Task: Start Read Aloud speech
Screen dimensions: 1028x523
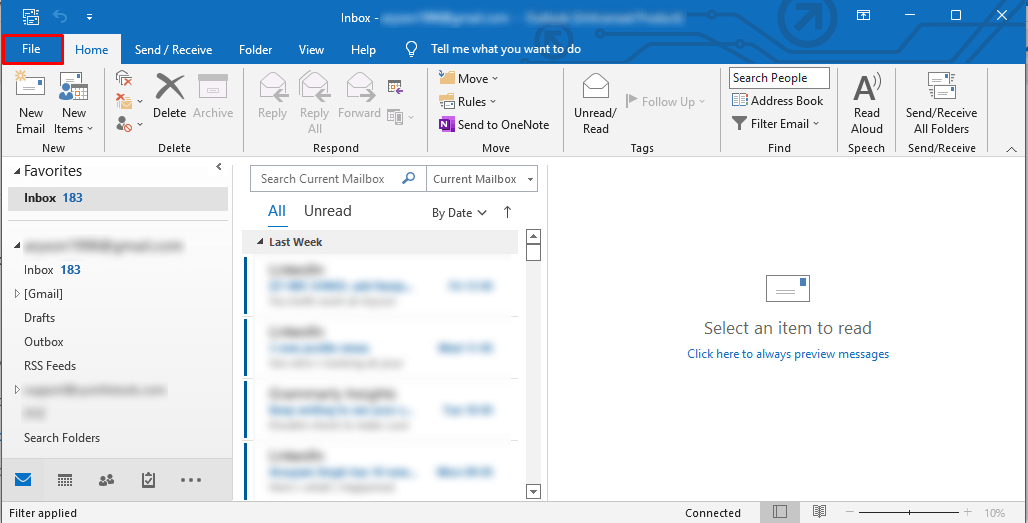Action: point(866,103)
